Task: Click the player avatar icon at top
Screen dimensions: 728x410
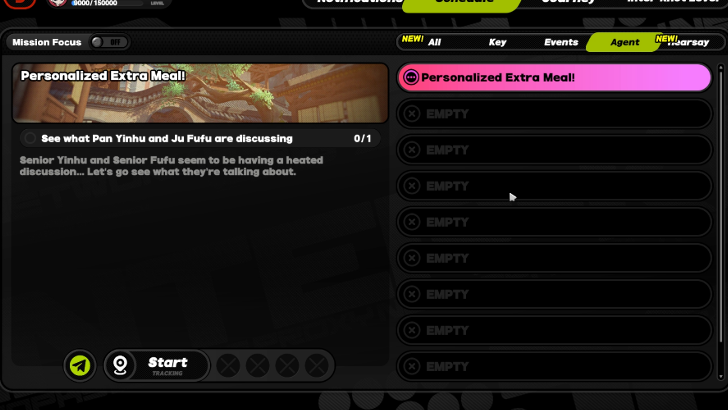Action: 58,3
